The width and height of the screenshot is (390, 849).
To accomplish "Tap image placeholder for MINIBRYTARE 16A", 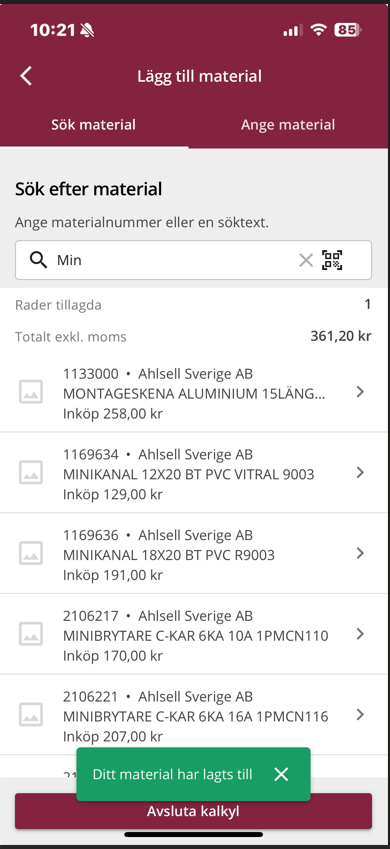I will [x=31, y=714].
